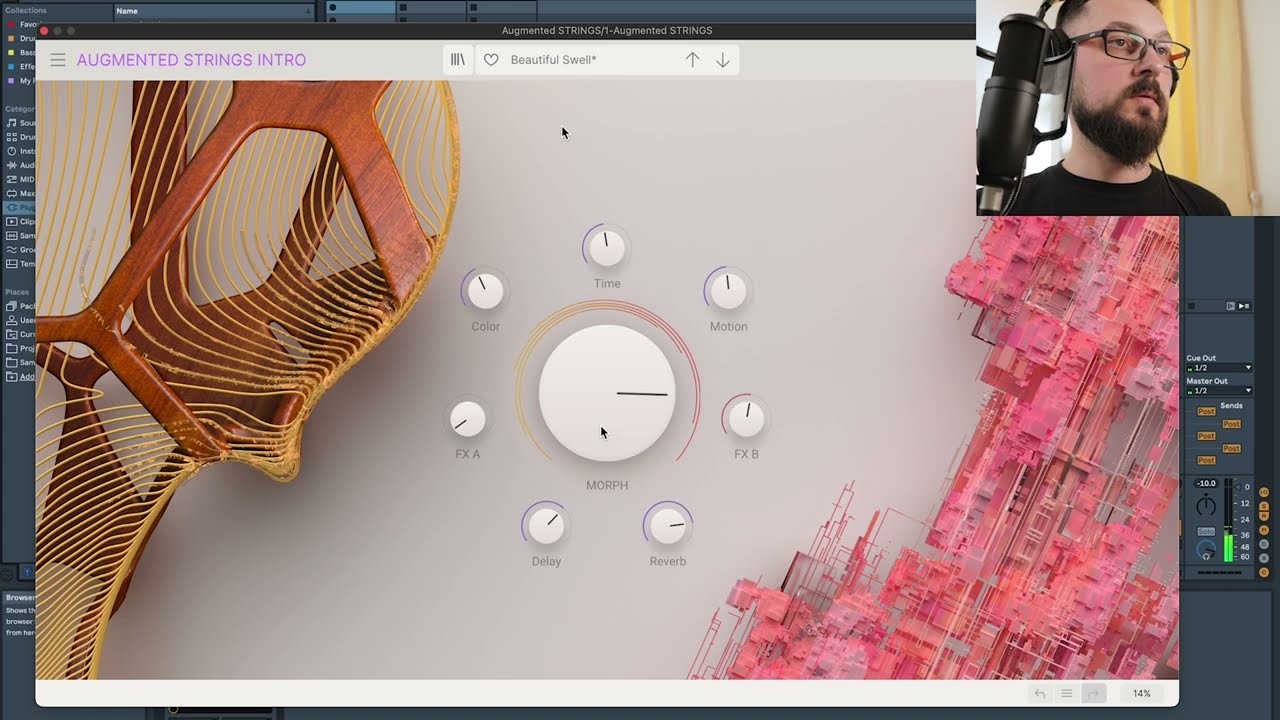Click the FX A knob
1280x720 pixels.
pos(467,419)
